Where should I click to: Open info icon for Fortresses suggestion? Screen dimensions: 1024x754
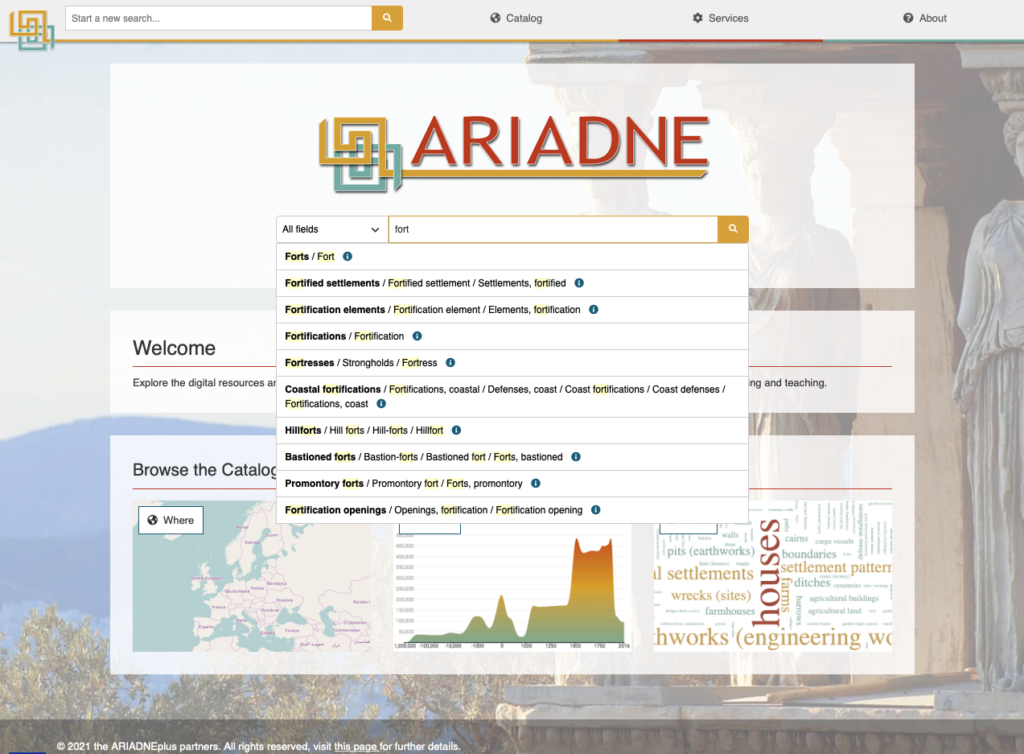[451, 363]
